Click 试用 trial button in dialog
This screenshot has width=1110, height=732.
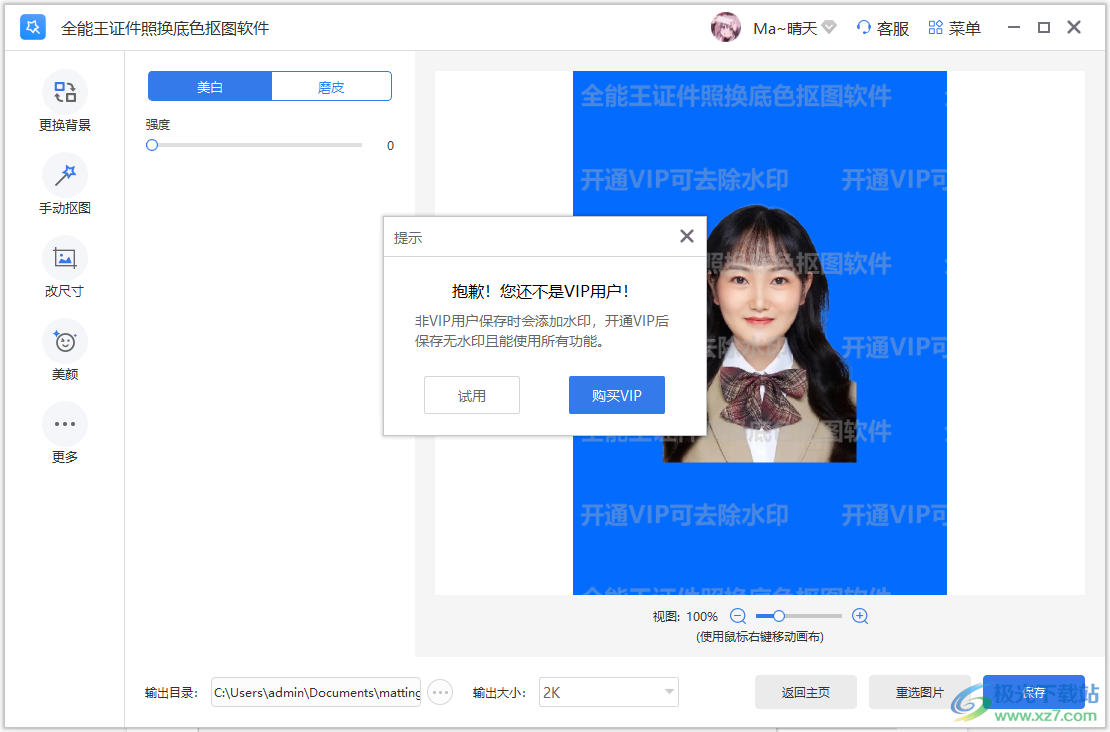tap(471, 395)
